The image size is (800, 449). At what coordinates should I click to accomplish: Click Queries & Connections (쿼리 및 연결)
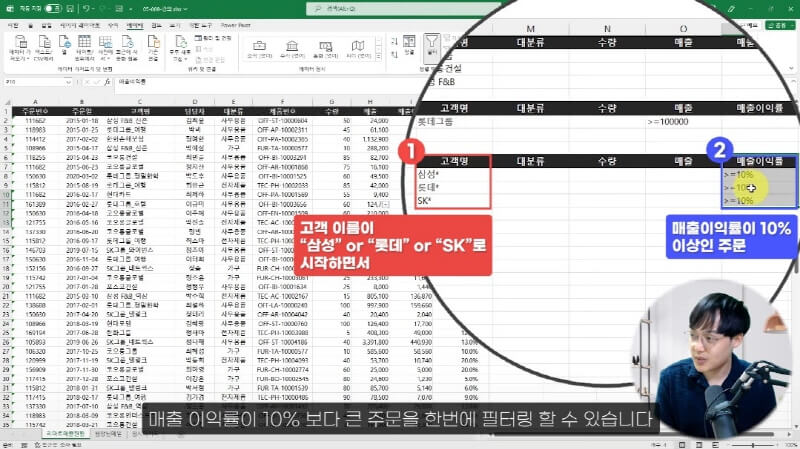[x=213, y=38]
